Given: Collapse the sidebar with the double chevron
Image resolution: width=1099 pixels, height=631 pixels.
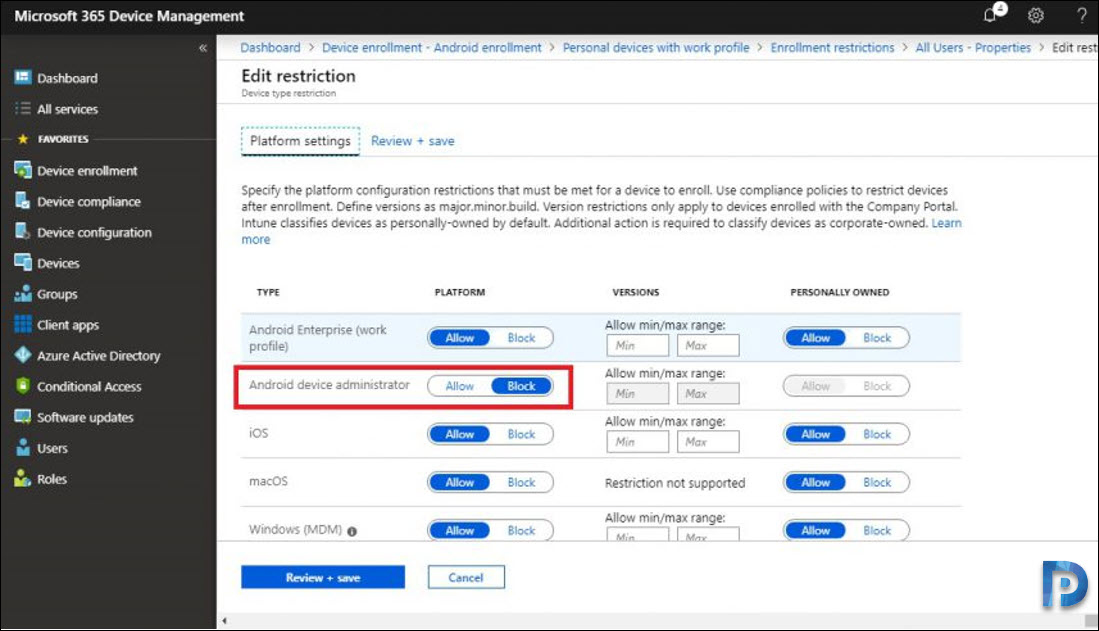Looking at the screenshot, I should (203, 48).
